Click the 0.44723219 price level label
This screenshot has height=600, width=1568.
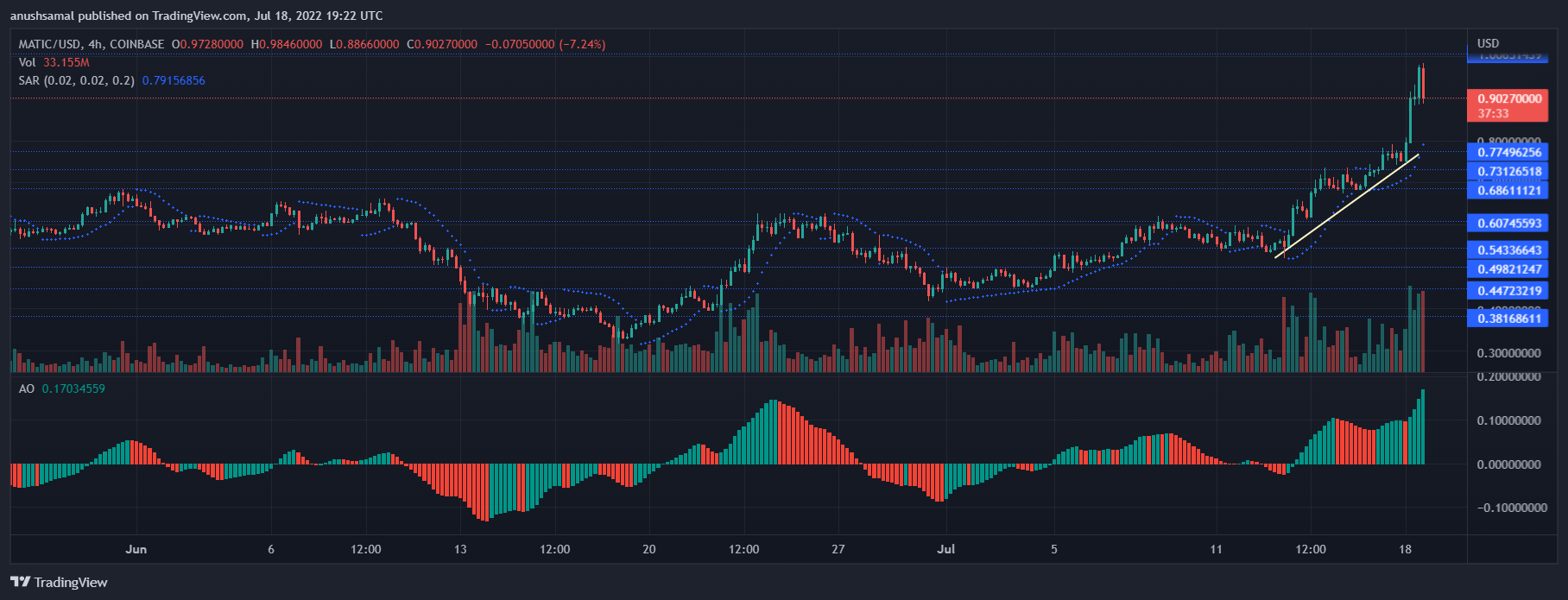1508,291
